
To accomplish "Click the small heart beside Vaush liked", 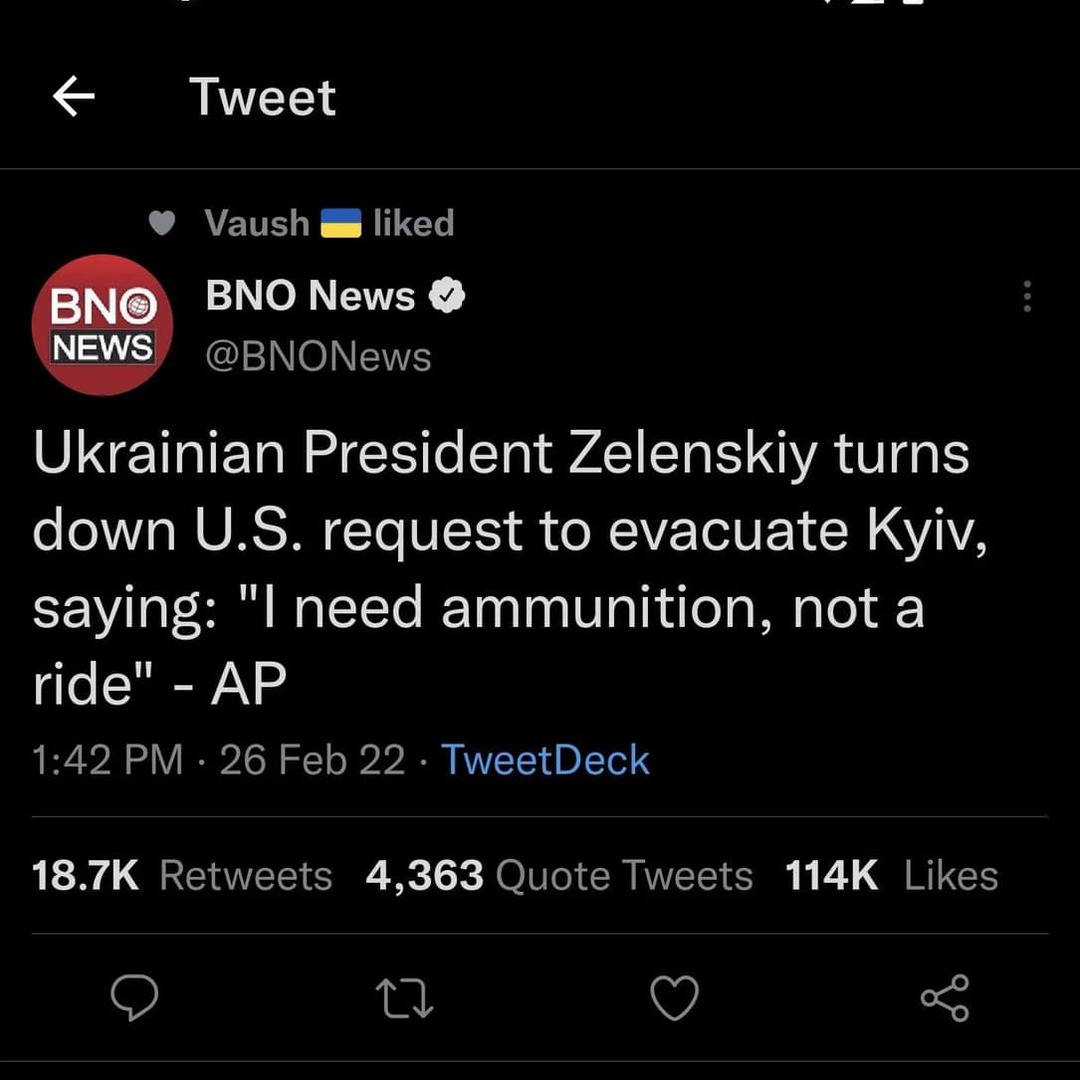I will pyautogui.click(x=162, y=223).
